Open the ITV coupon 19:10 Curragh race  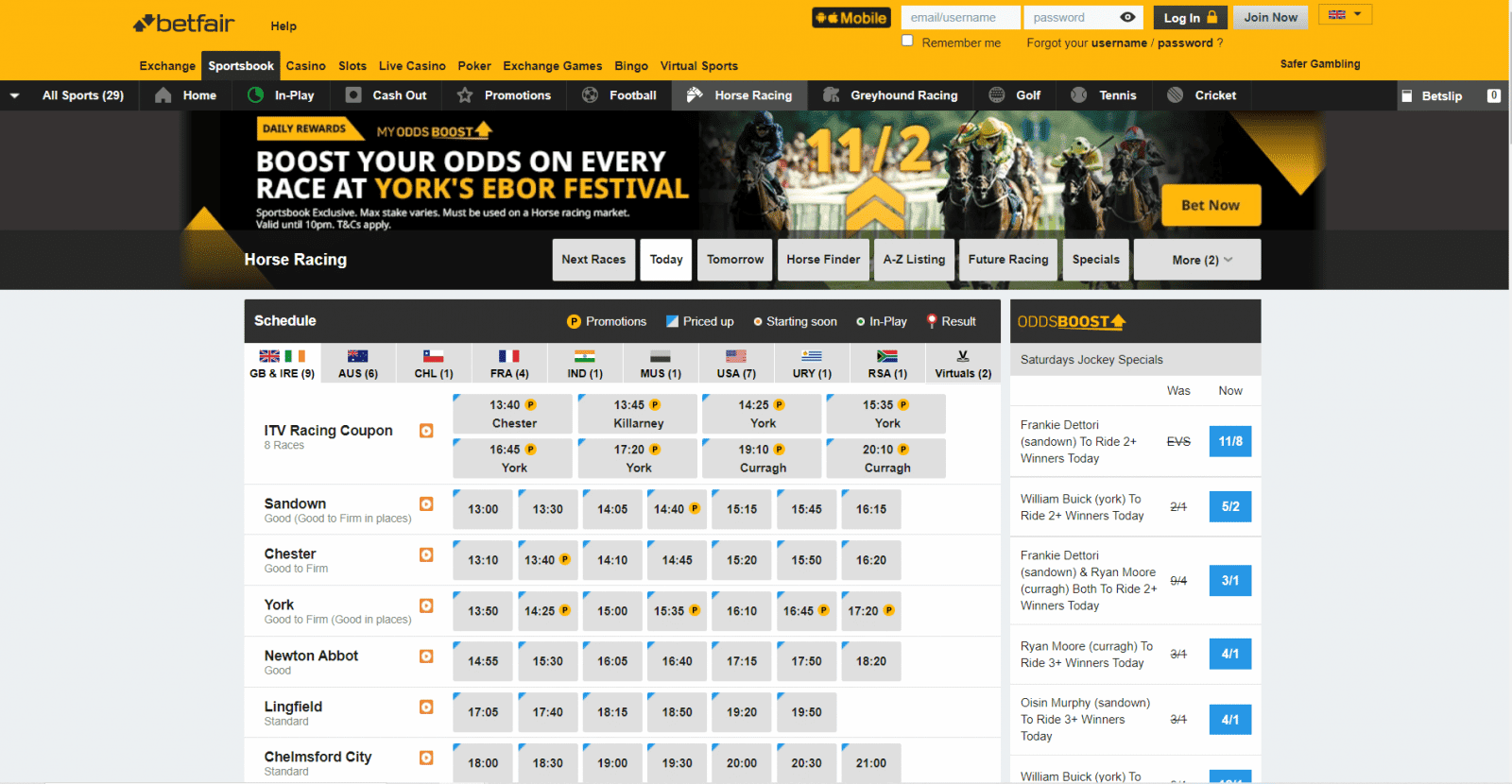[762, 458]
